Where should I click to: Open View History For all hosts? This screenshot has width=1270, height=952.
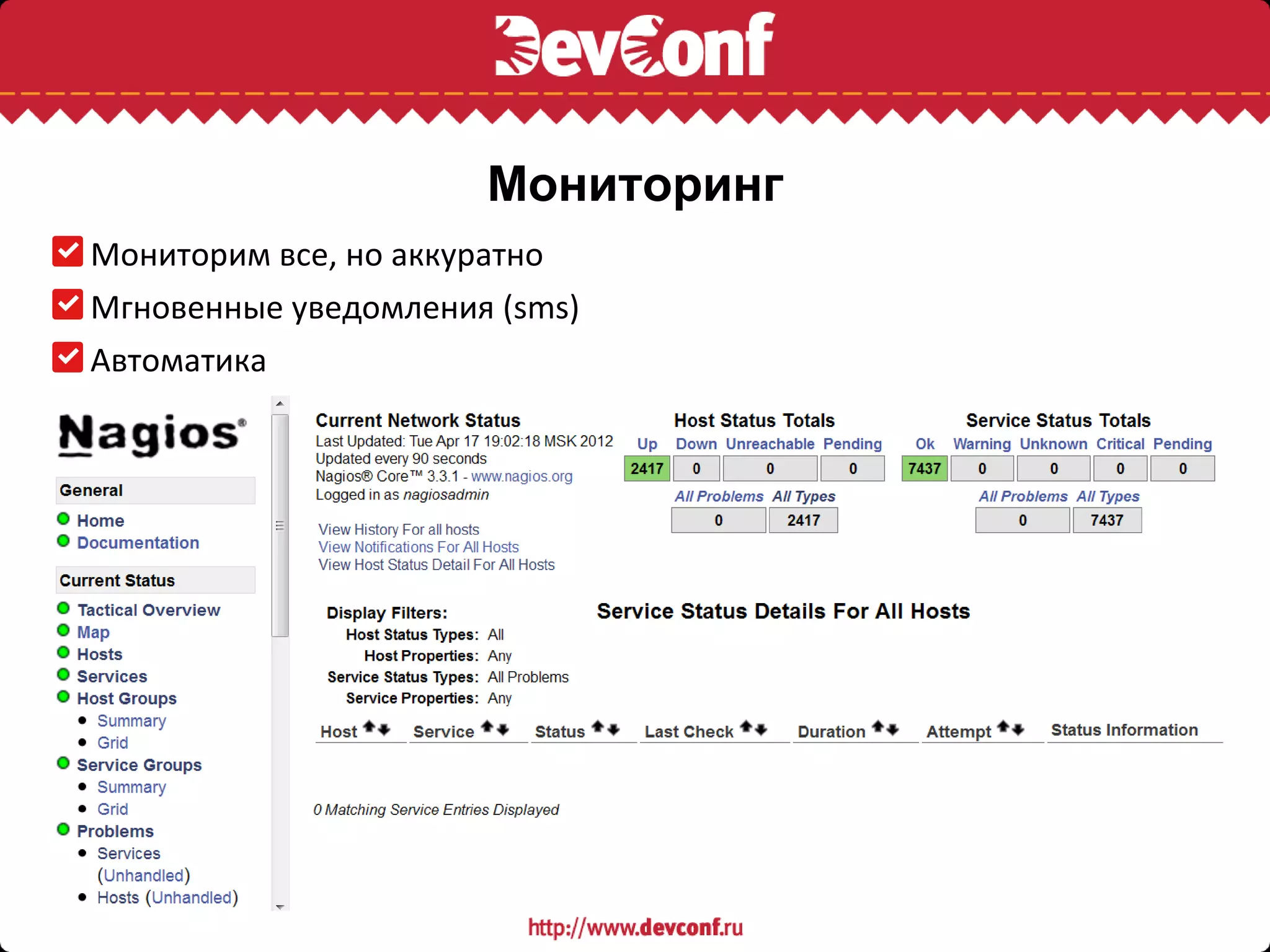click(x=399, y=529)
